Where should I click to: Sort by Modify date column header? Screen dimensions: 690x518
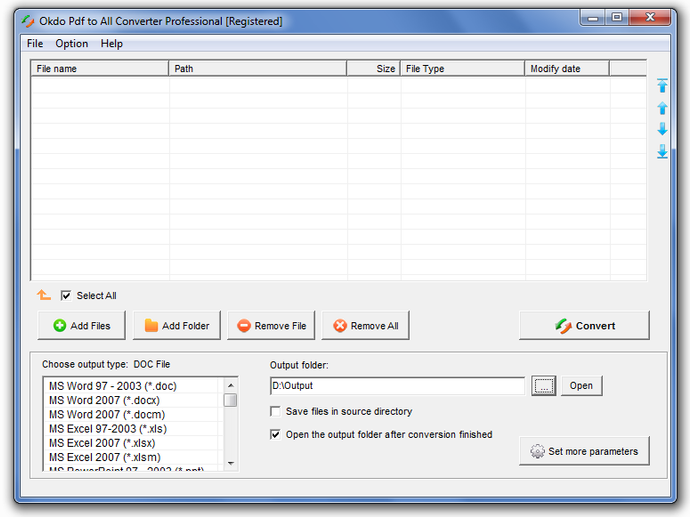coord(567,69)
